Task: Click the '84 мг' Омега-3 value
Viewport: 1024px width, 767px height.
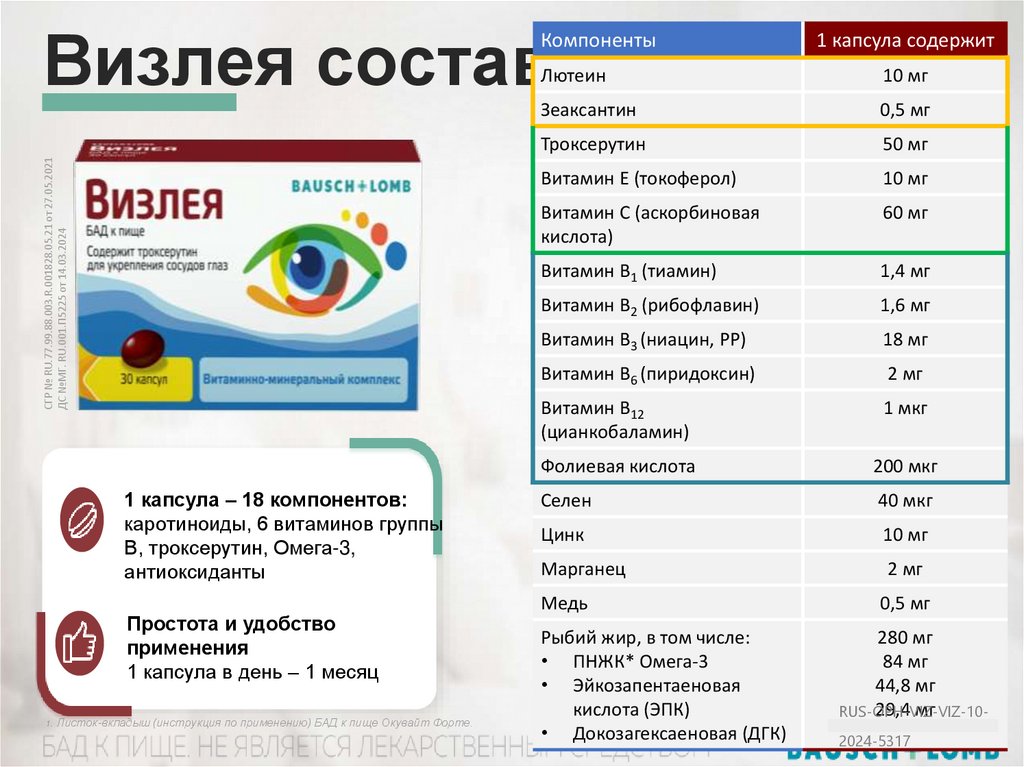Action: pos(905,662)
